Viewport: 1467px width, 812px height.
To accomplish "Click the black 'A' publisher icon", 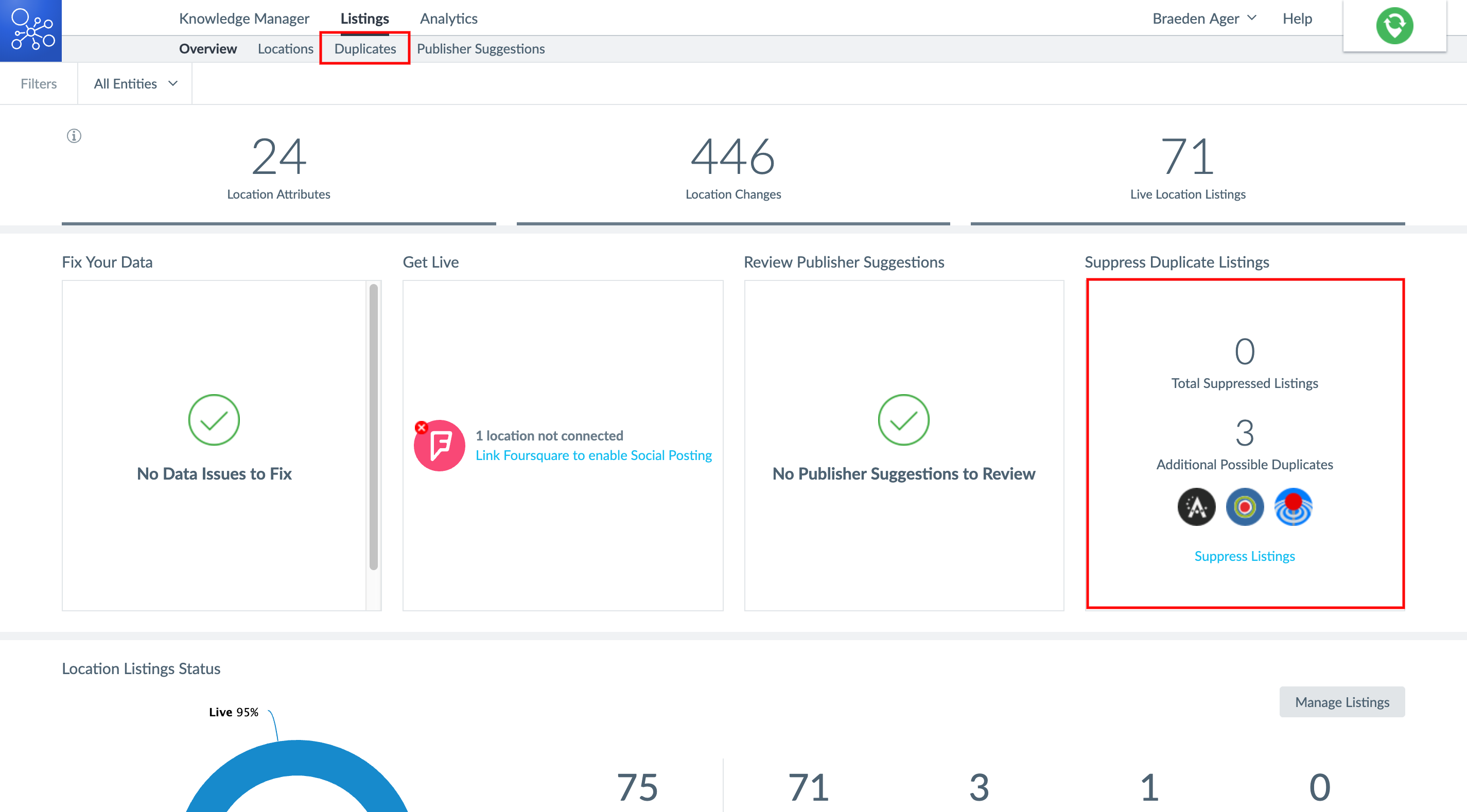I will click(1196, 507).
